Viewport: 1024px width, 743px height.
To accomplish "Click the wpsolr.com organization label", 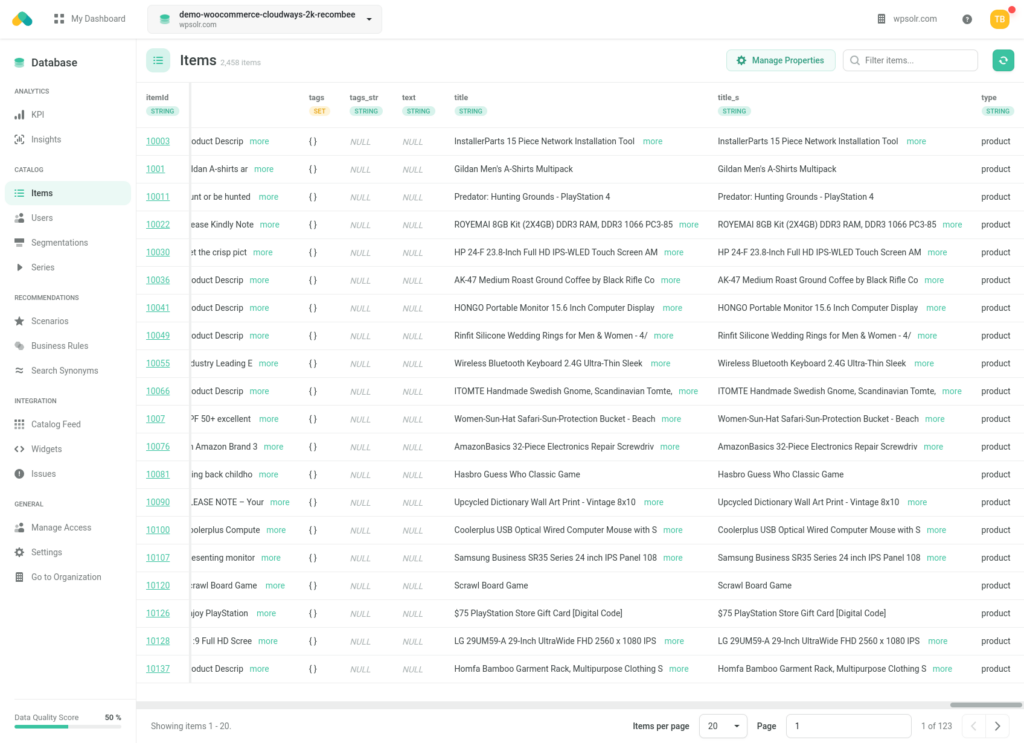I will 915,19.
